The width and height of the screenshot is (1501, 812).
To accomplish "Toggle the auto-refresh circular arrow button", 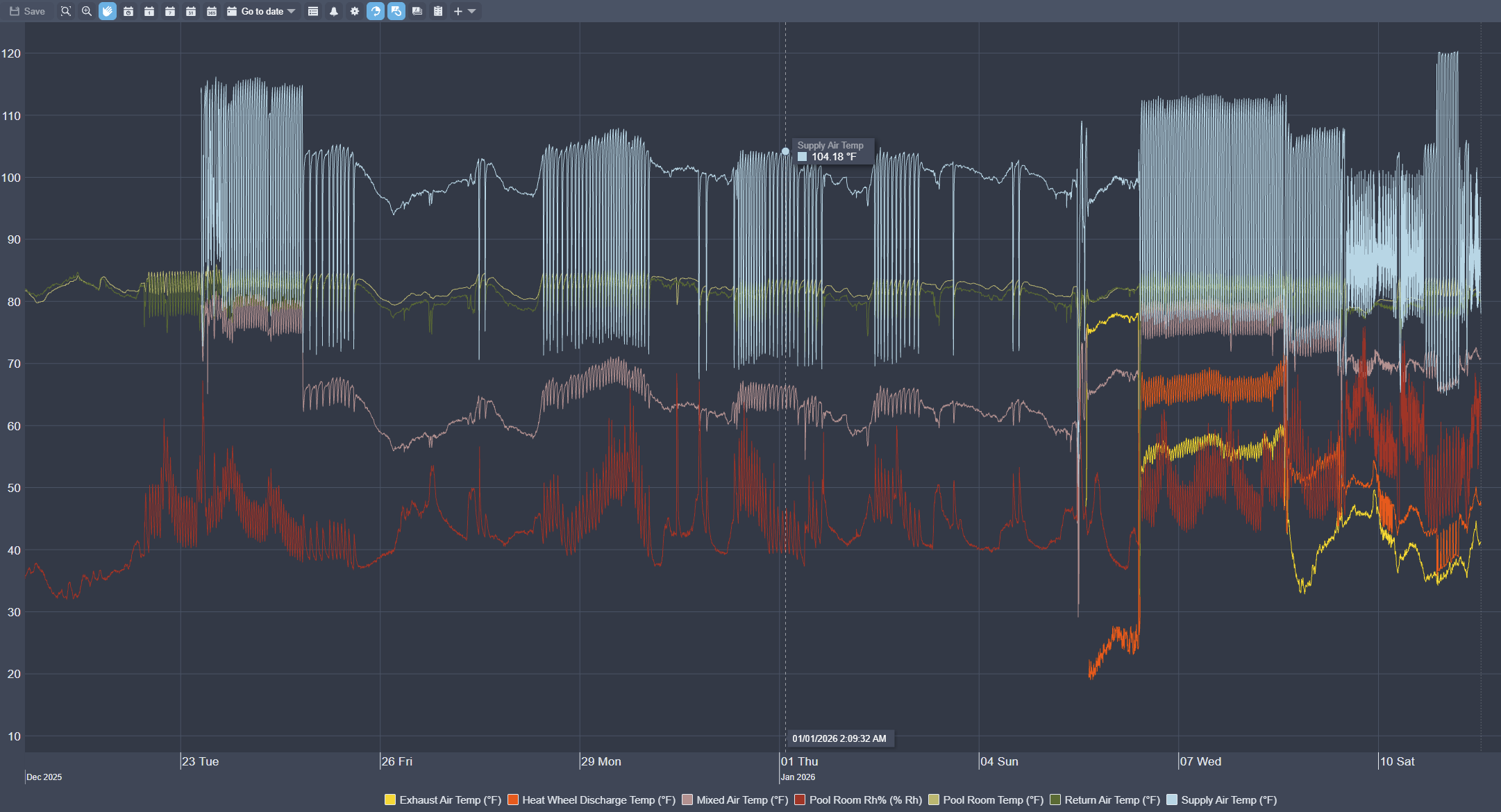I will tap(376, 11).
